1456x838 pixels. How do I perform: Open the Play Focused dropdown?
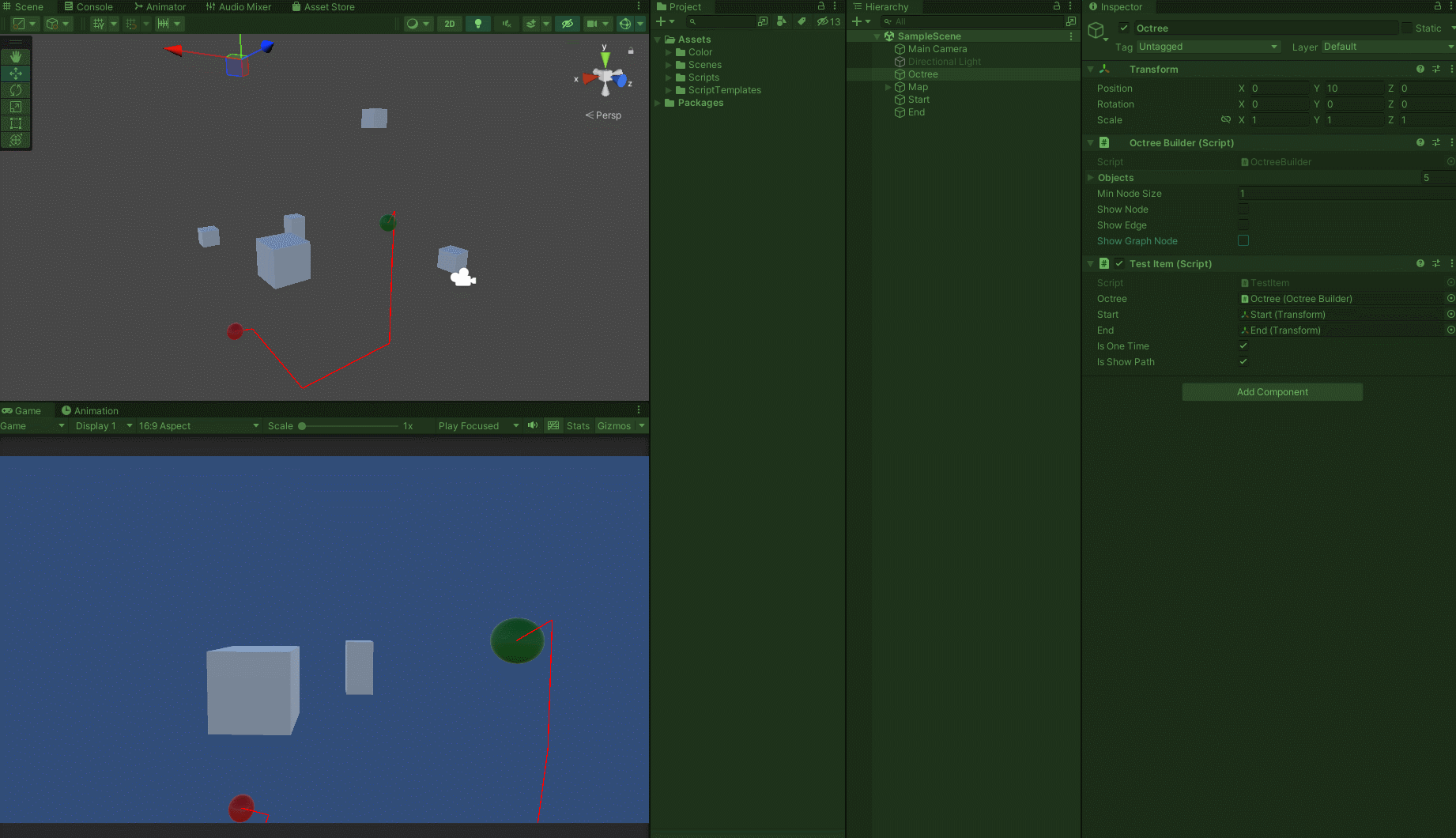478,425
